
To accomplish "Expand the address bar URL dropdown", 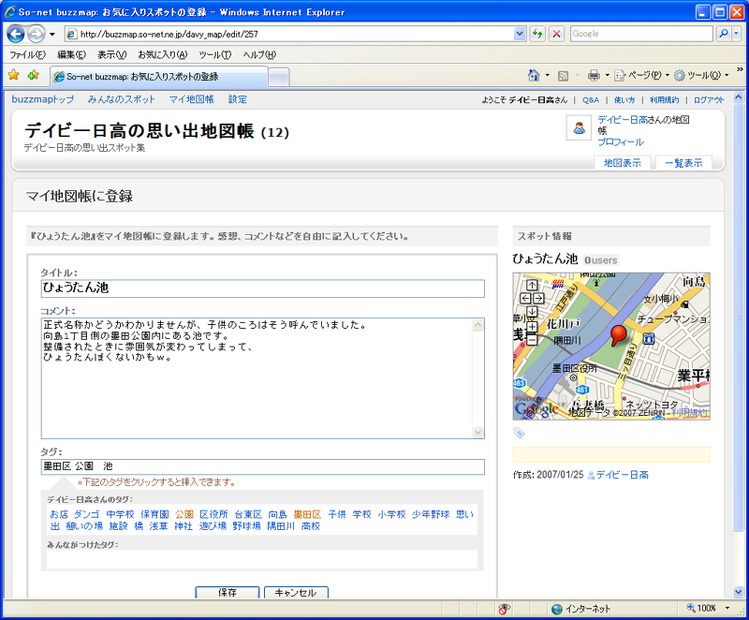I will tap(520, 34).
